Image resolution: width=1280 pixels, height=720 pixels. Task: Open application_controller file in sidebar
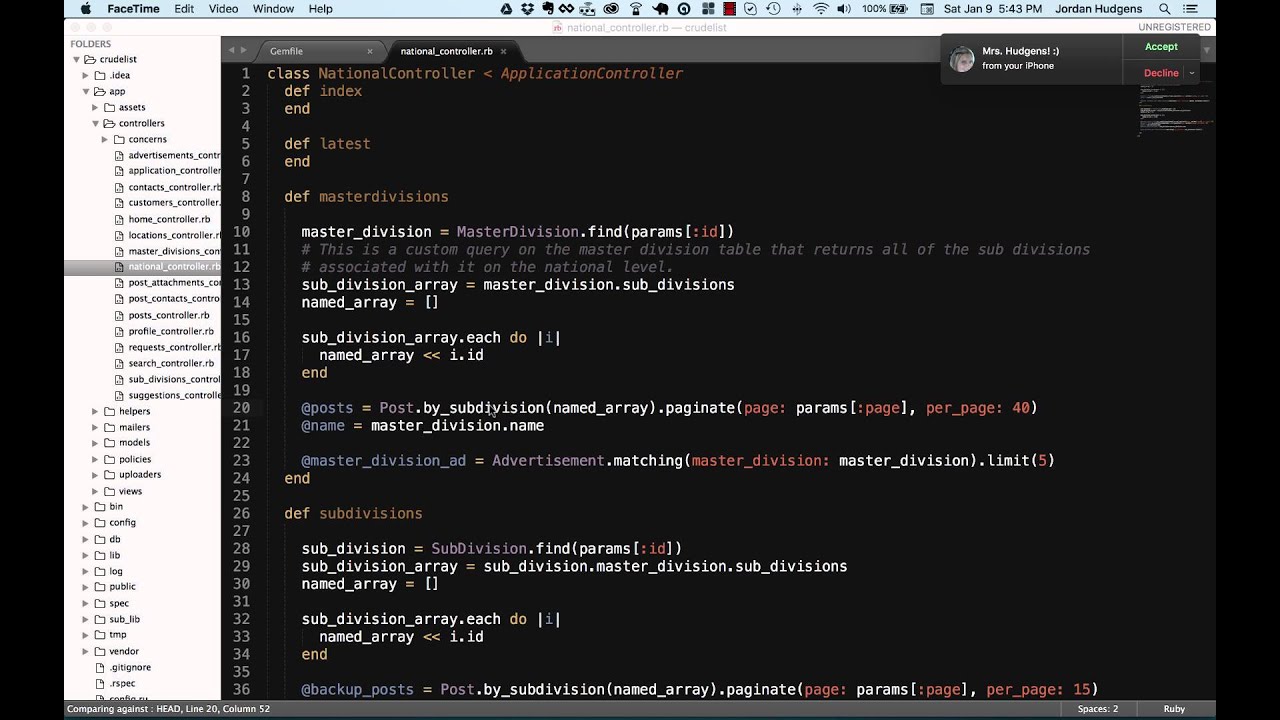click(x=174, y=171)
